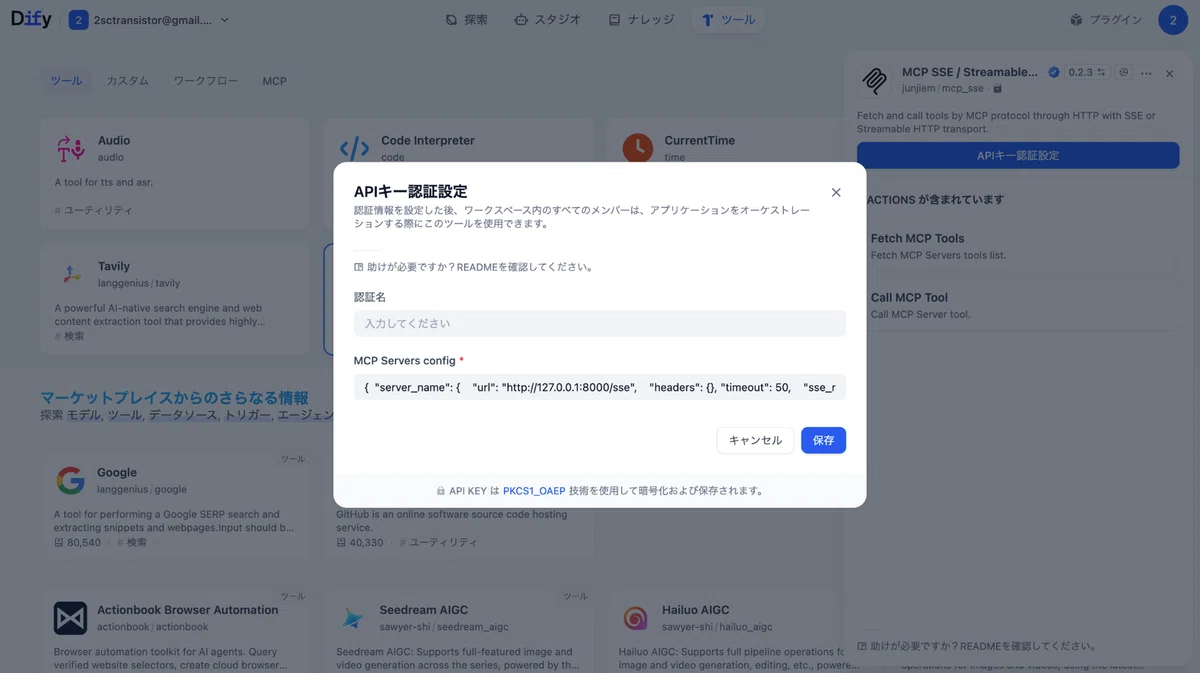Image resolution: width=1200 pixels, height=673 pixels.
Task: Open the workspace account dropdown
Action: click(150, 20)
